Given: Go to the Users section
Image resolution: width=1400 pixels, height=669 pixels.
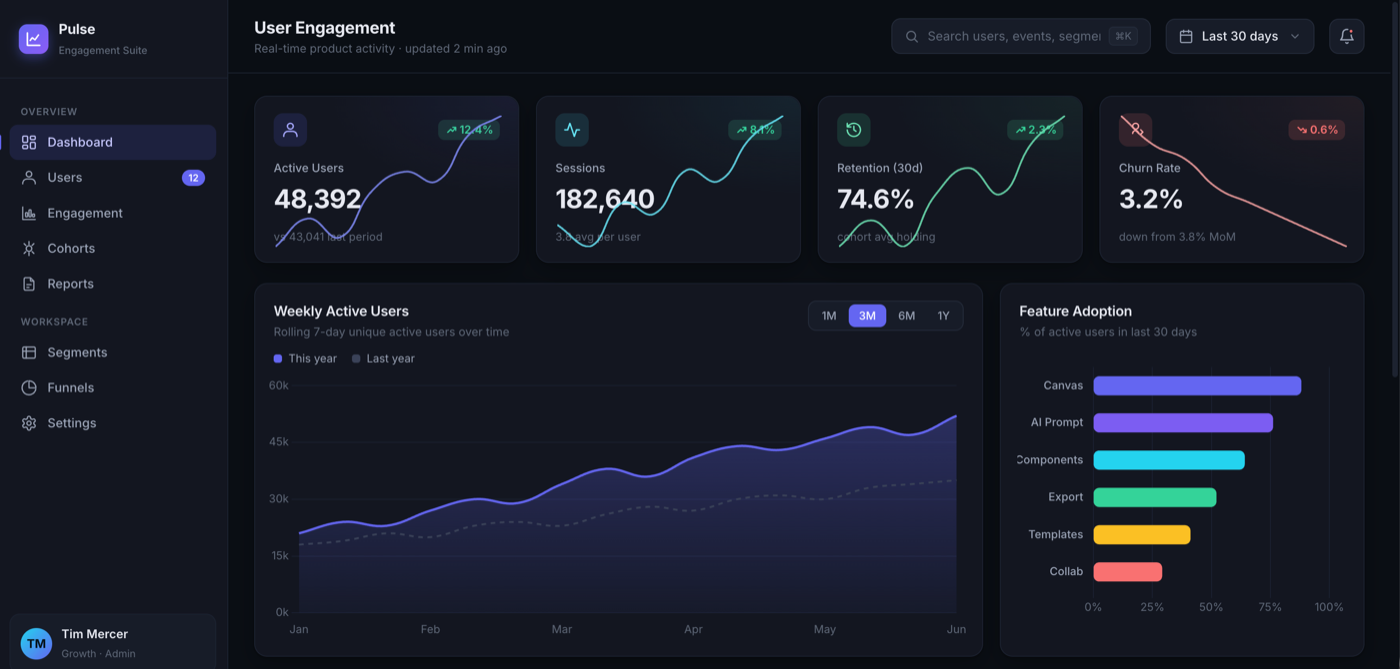Looking at the screenshot, I should 113,178.
